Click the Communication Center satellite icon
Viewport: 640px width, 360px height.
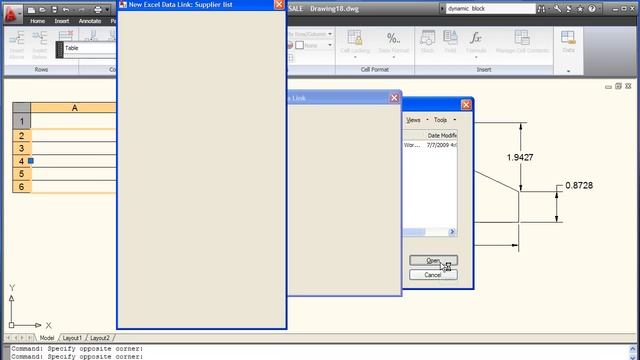tap(569, 9)
